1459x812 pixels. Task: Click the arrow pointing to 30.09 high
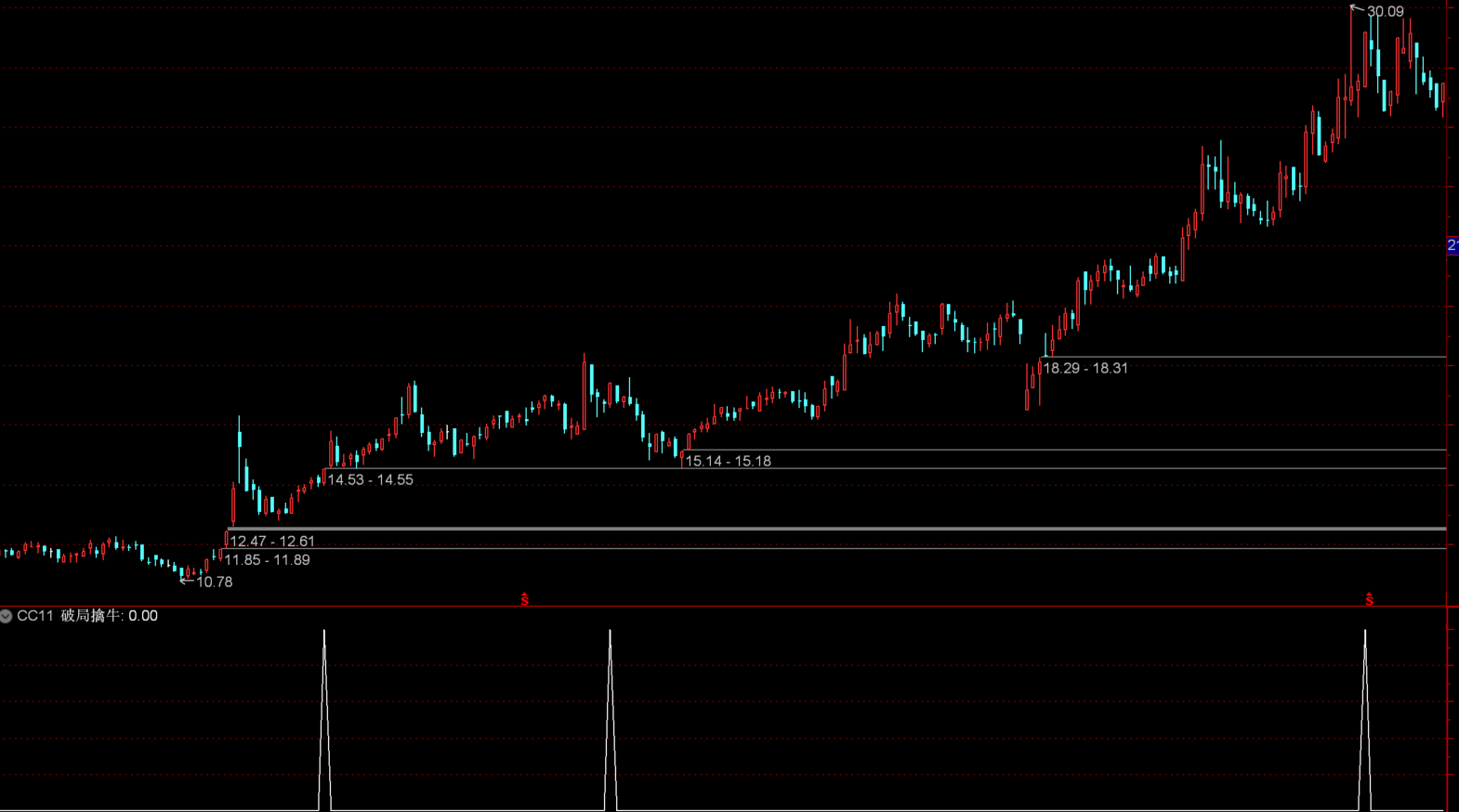[1357, 9]
